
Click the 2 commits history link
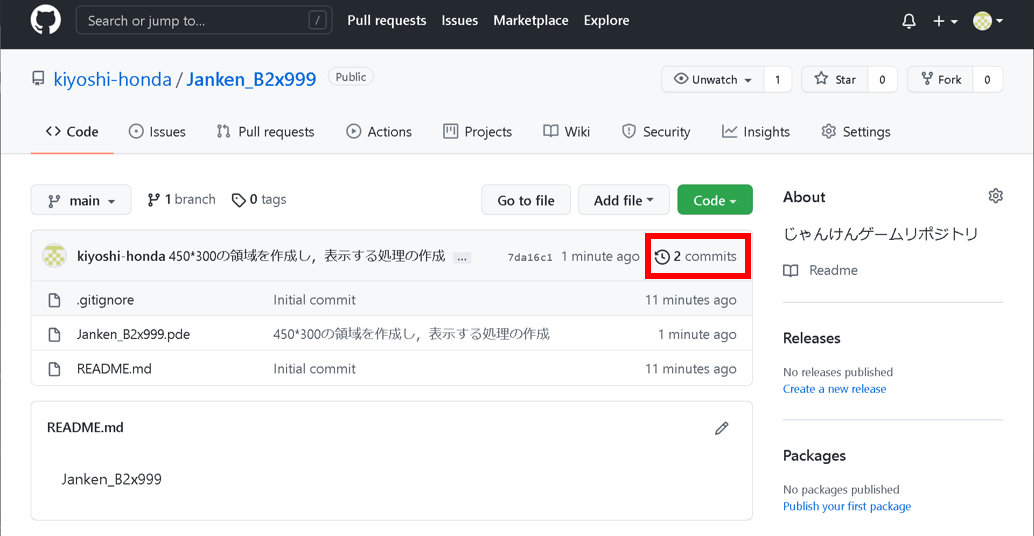click(696, 257)
